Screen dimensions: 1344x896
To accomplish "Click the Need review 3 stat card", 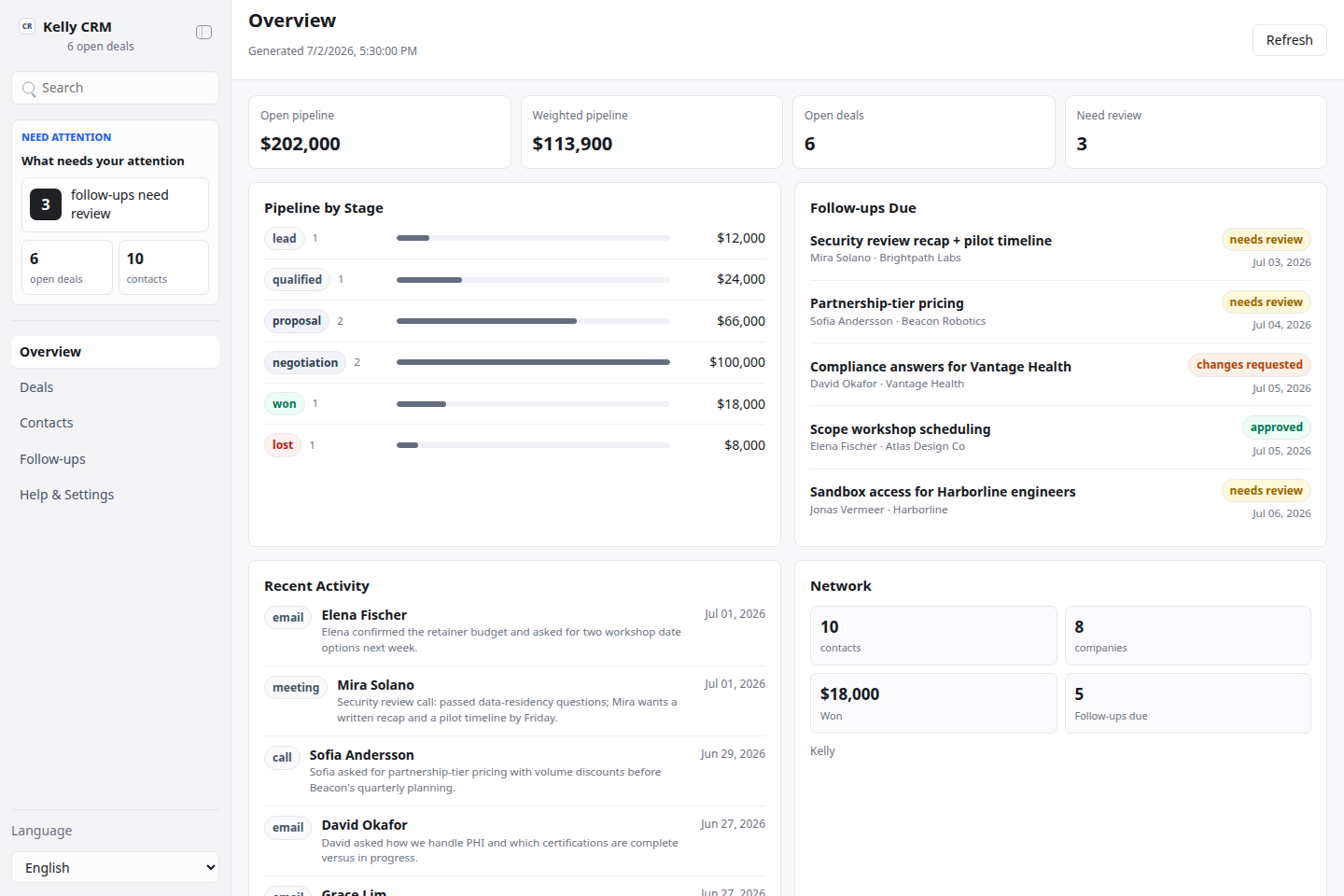I will pos(1196,132).
